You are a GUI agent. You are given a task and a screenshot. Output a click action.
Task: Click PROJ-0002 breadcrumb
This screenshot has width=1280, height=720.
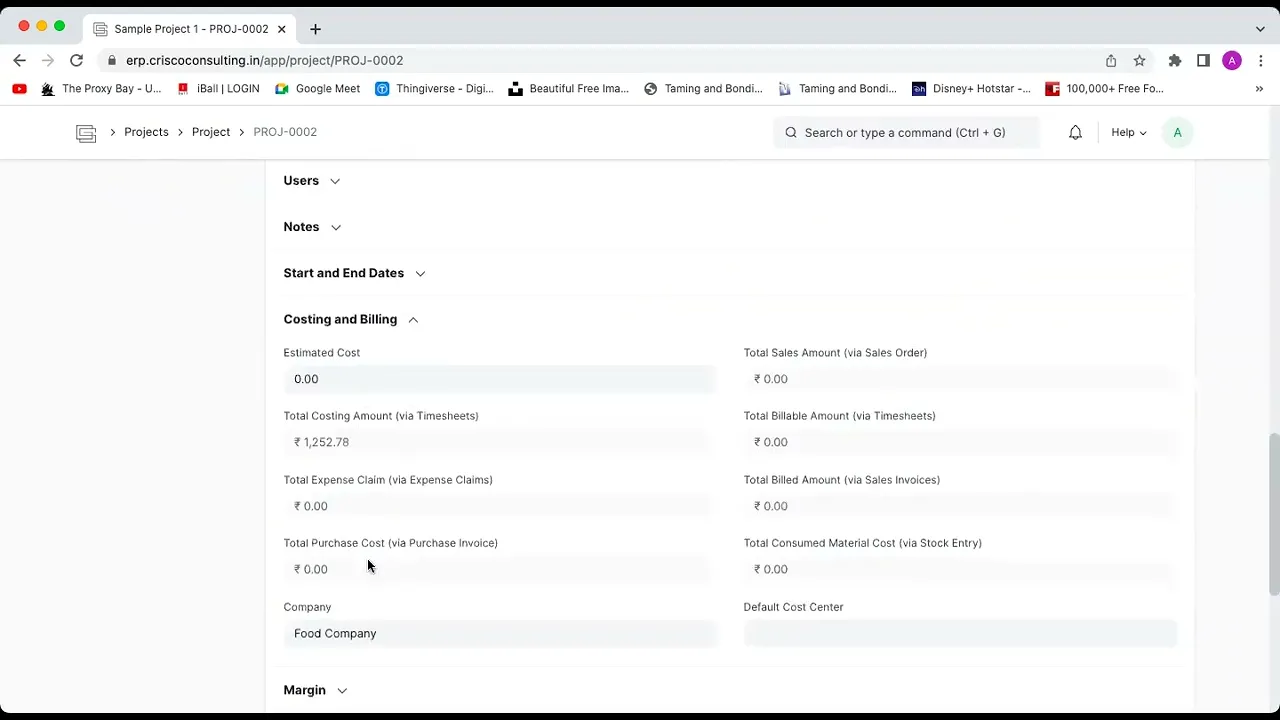click(x=285, y=132)
